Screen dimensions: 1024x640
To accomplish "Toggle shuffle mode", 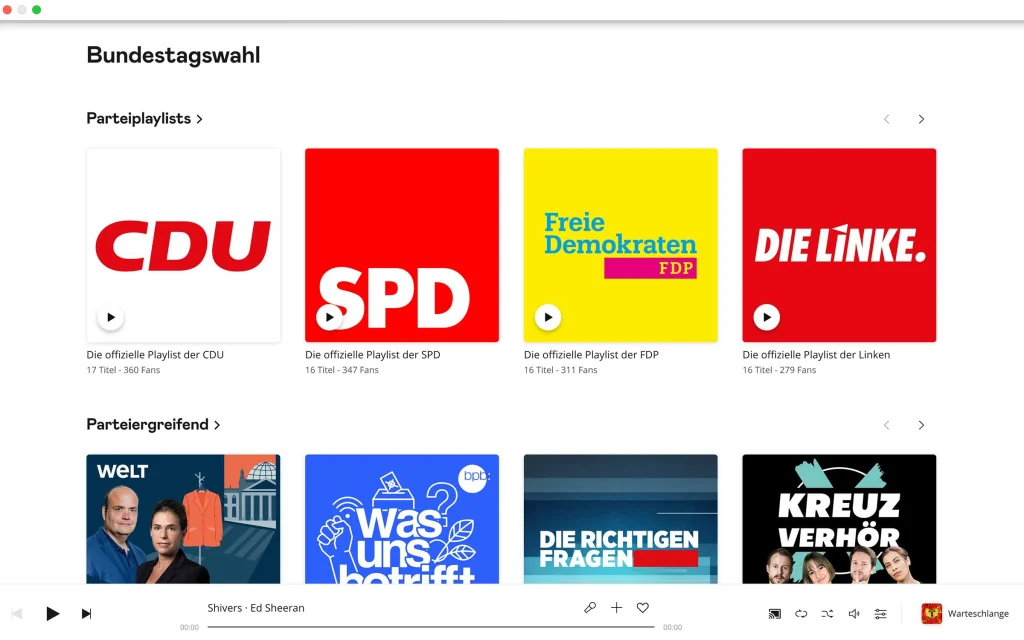I will coord(827,614).
